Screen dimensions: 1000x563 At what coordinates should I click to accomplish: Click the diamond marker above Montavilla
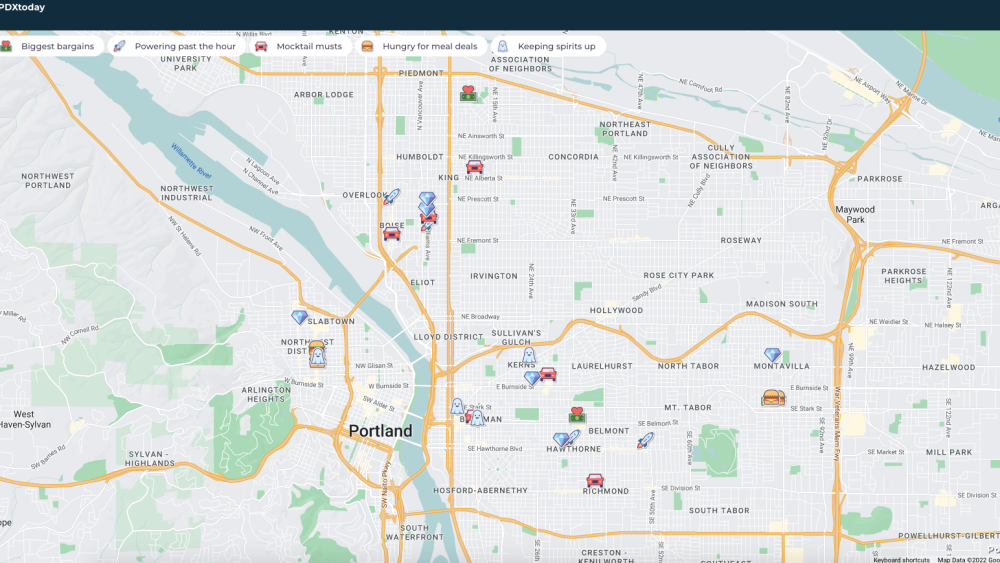[x=772, y=355]
